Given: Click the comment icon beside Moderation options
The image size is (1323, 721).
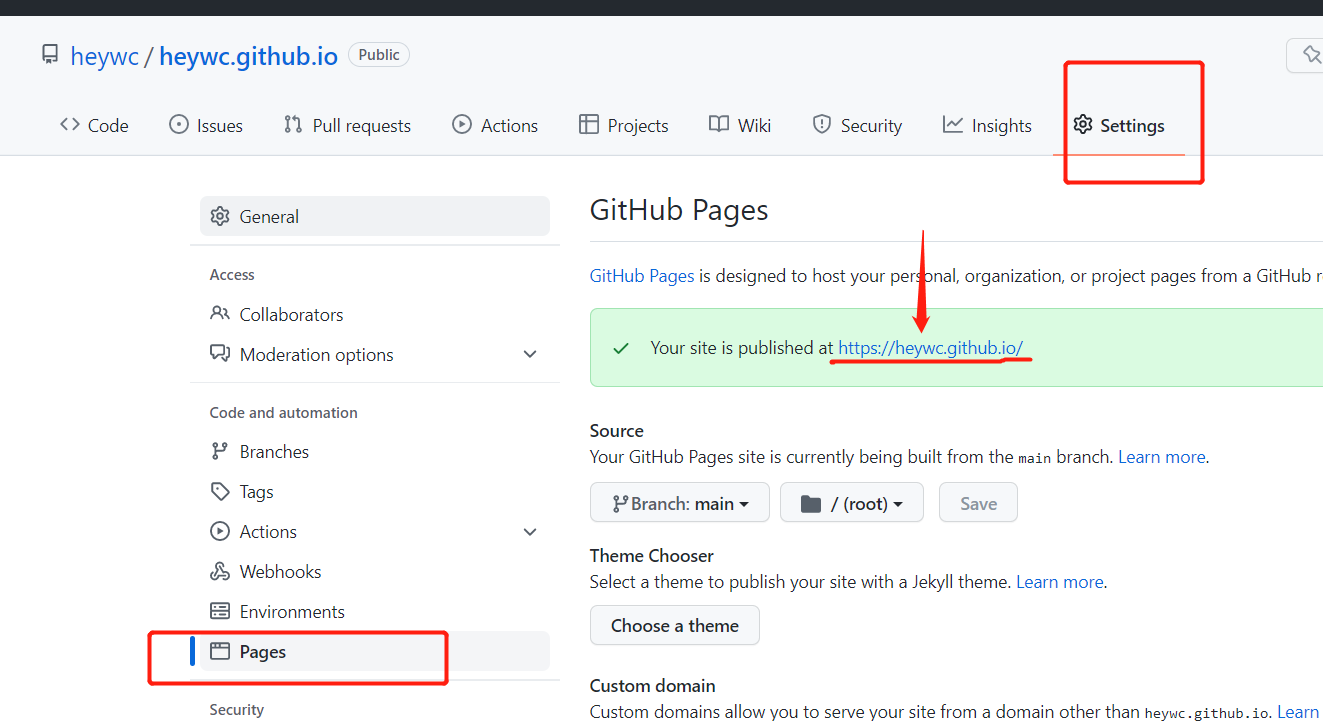Looking at the screenshot, I should coord(220,353).
